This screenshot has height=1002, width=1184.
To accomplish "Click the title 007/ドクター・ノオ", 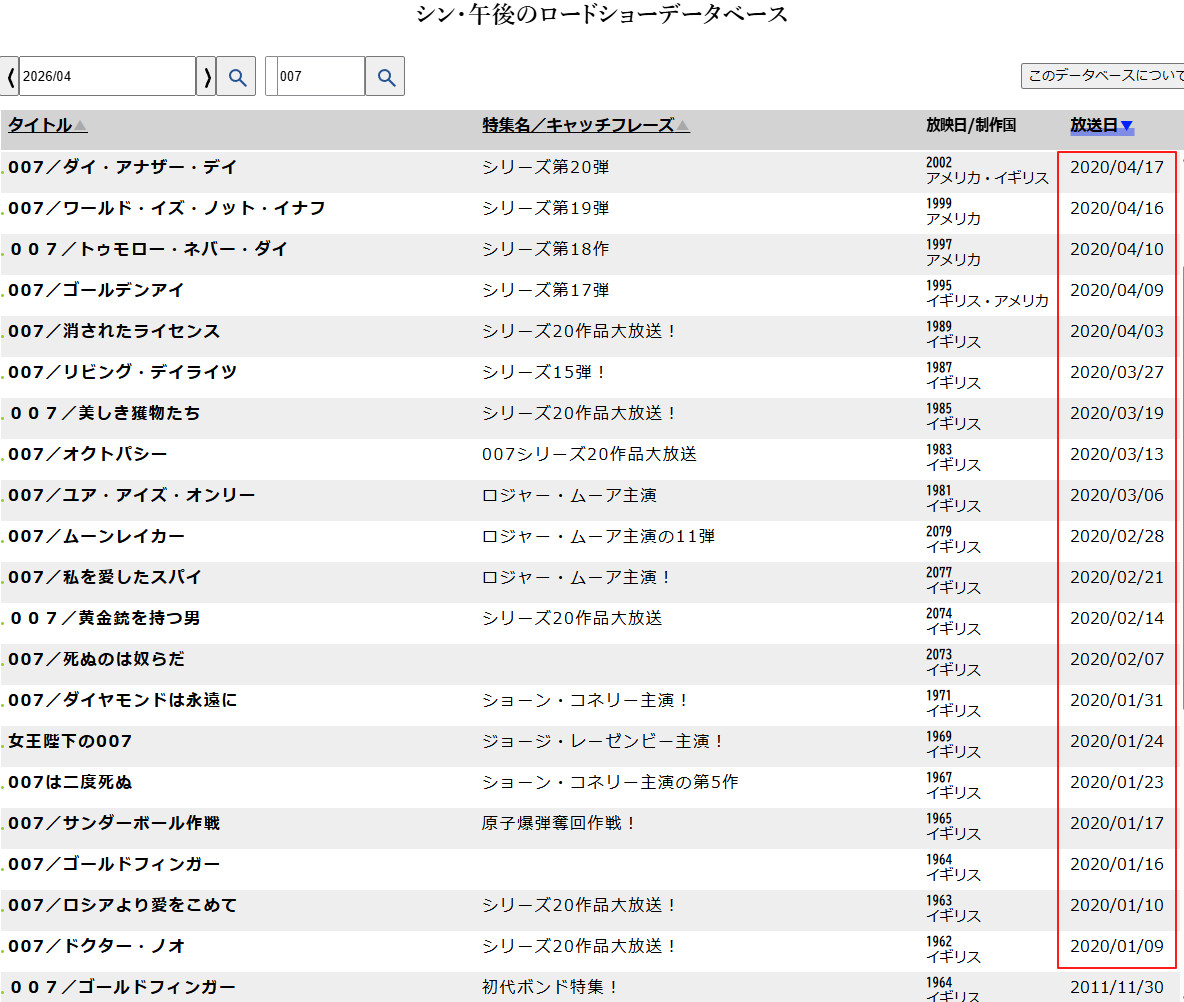I will 97,946.
